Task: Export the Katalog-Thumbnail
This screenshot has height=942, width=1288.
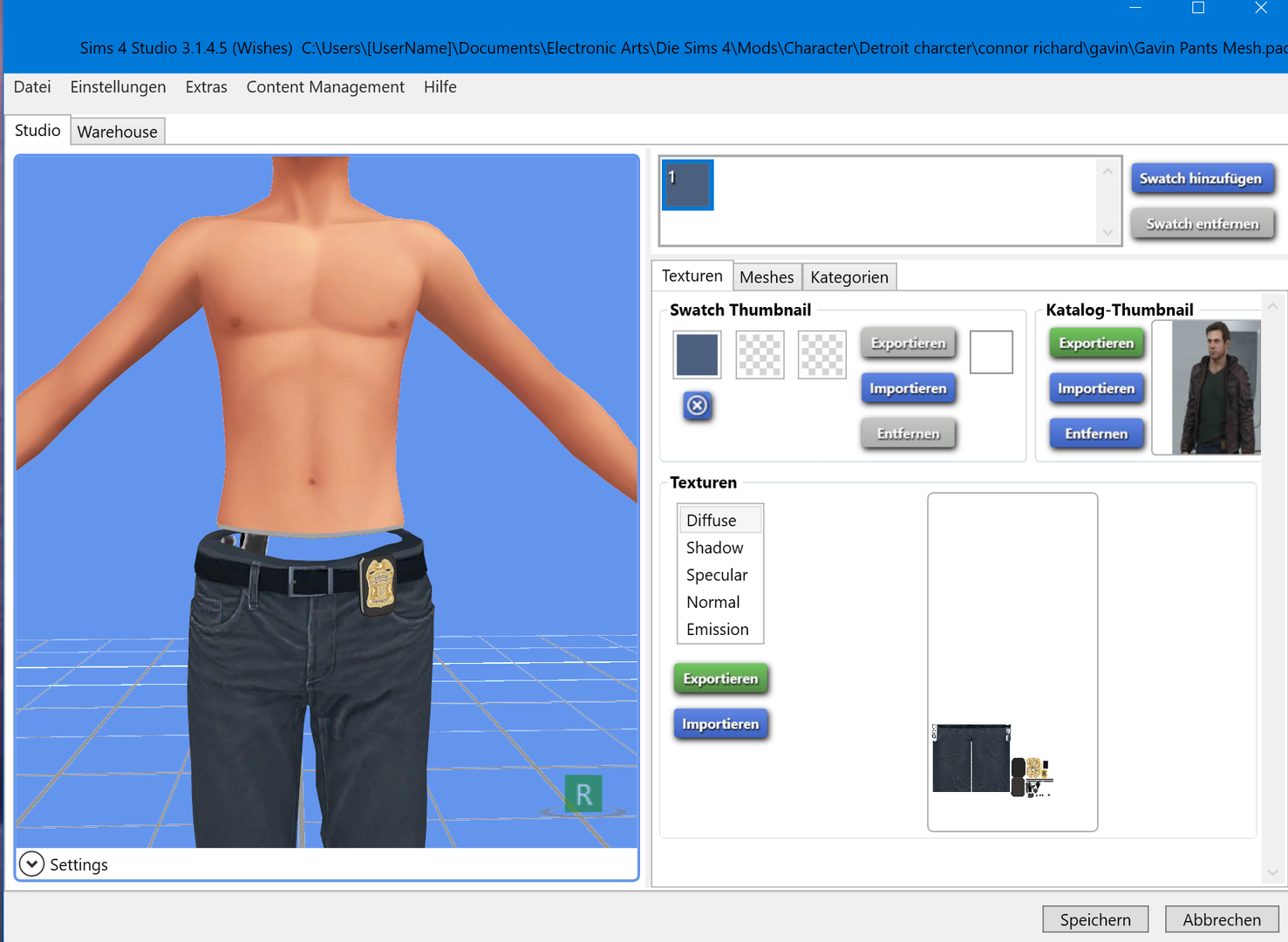Action: click(1096, 343)
